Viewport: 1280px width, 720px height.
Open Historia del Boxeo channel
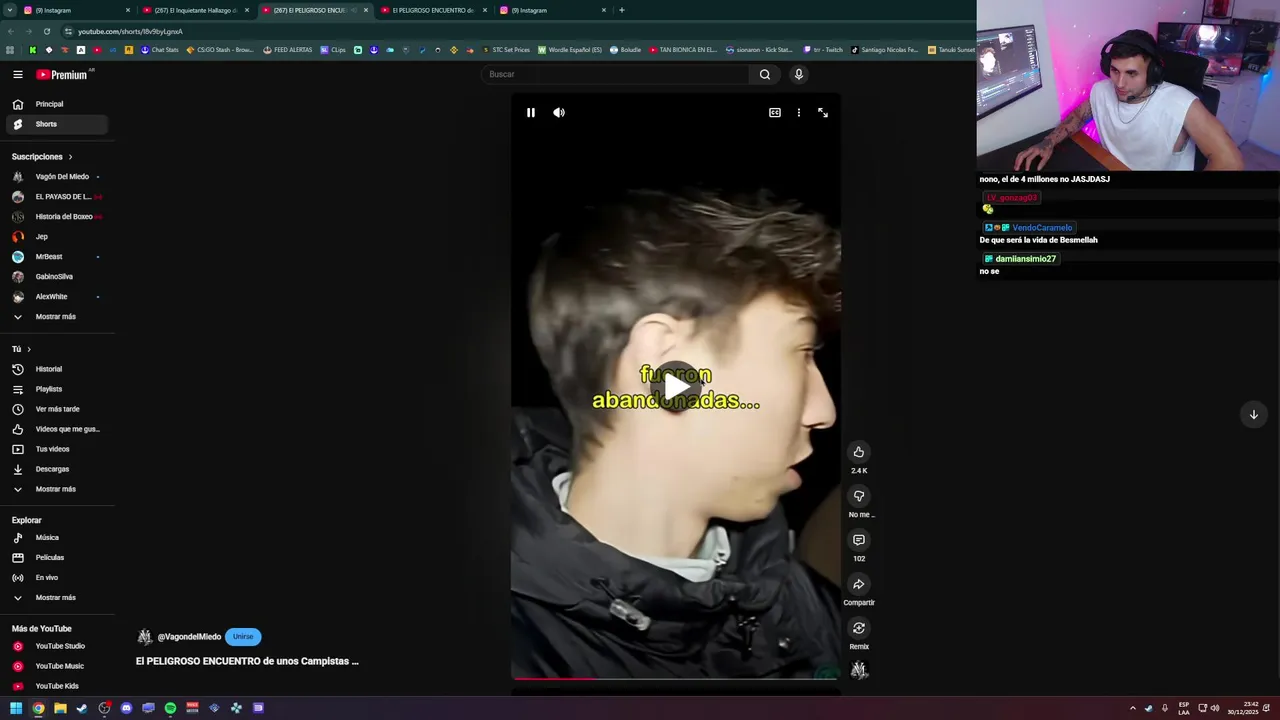pos(57,217)
